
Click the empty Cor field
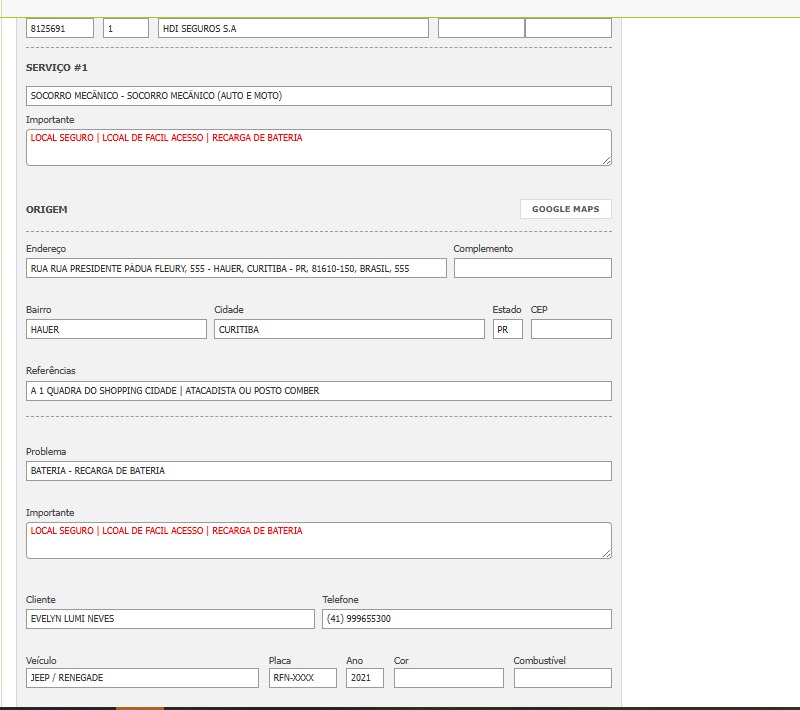pos(448,678)
